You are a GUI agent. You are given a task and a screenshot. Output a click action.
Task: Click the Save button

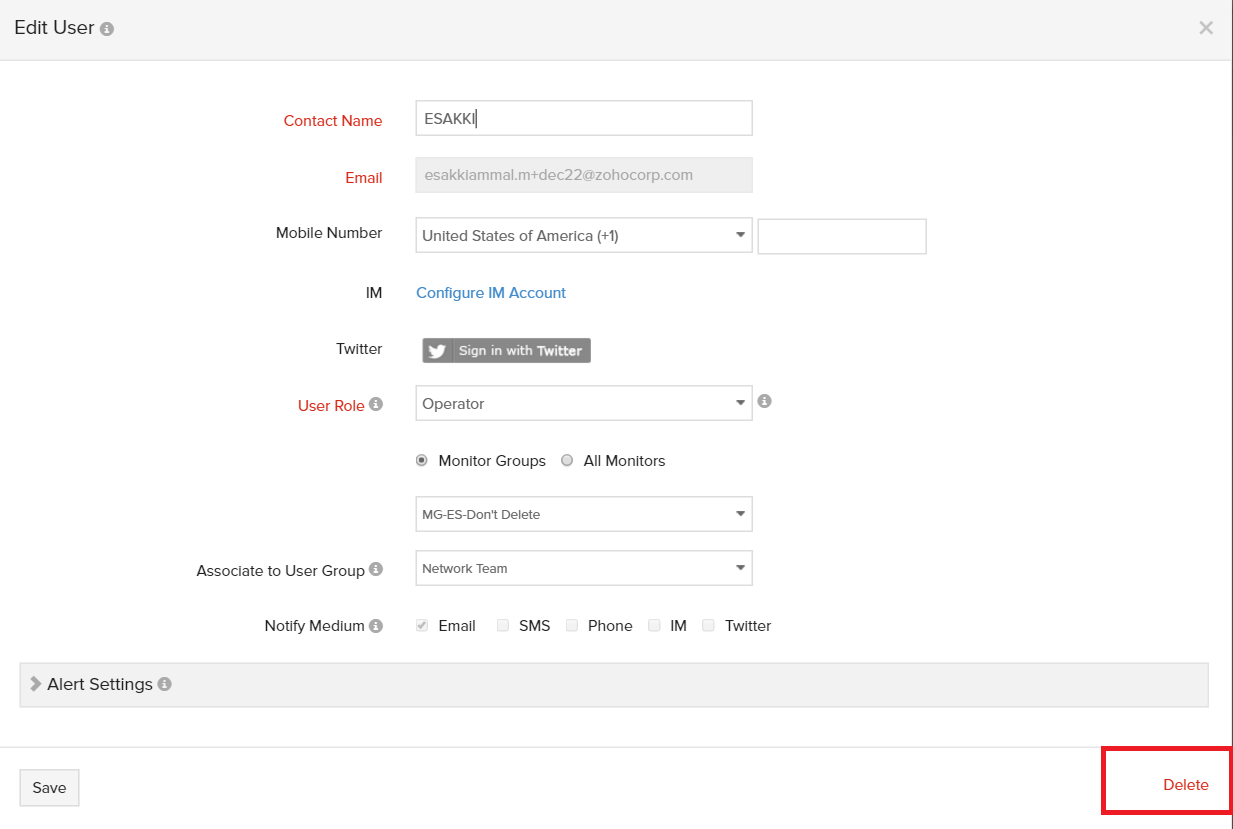click(49, 788)
